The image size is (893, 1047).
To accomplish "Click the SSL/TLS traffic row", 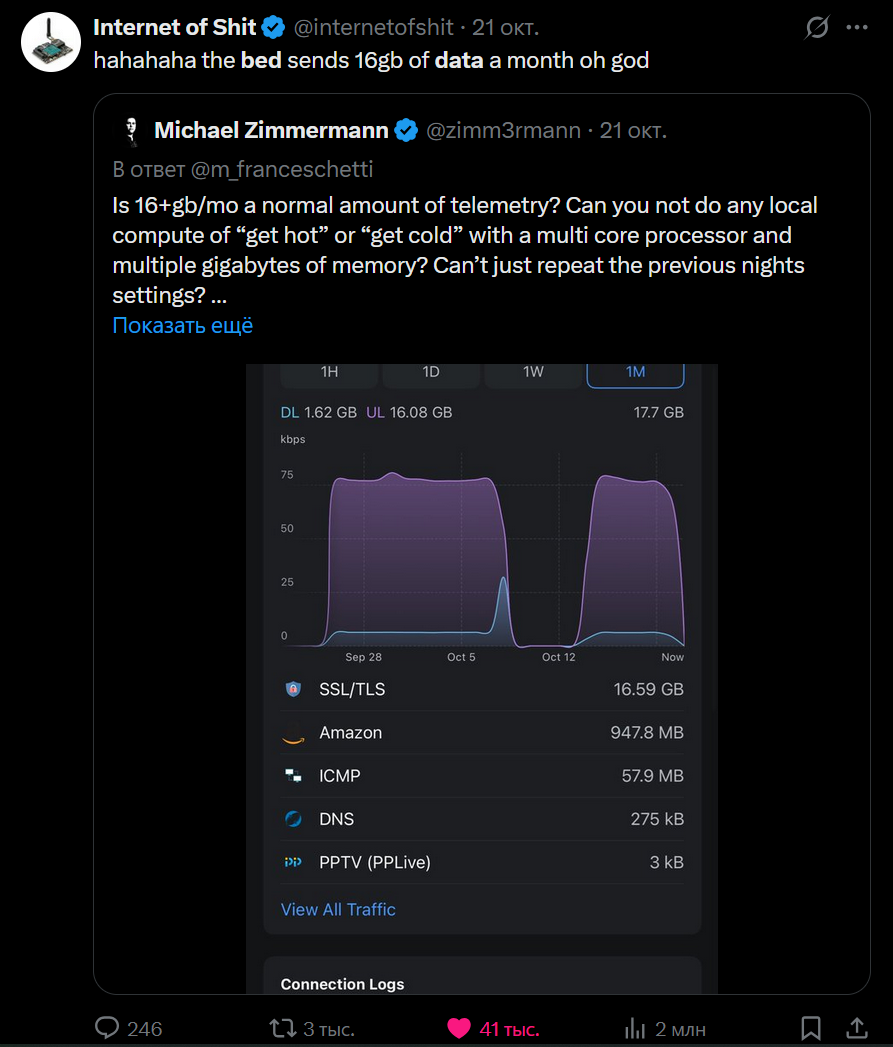I will pos(482,689).
